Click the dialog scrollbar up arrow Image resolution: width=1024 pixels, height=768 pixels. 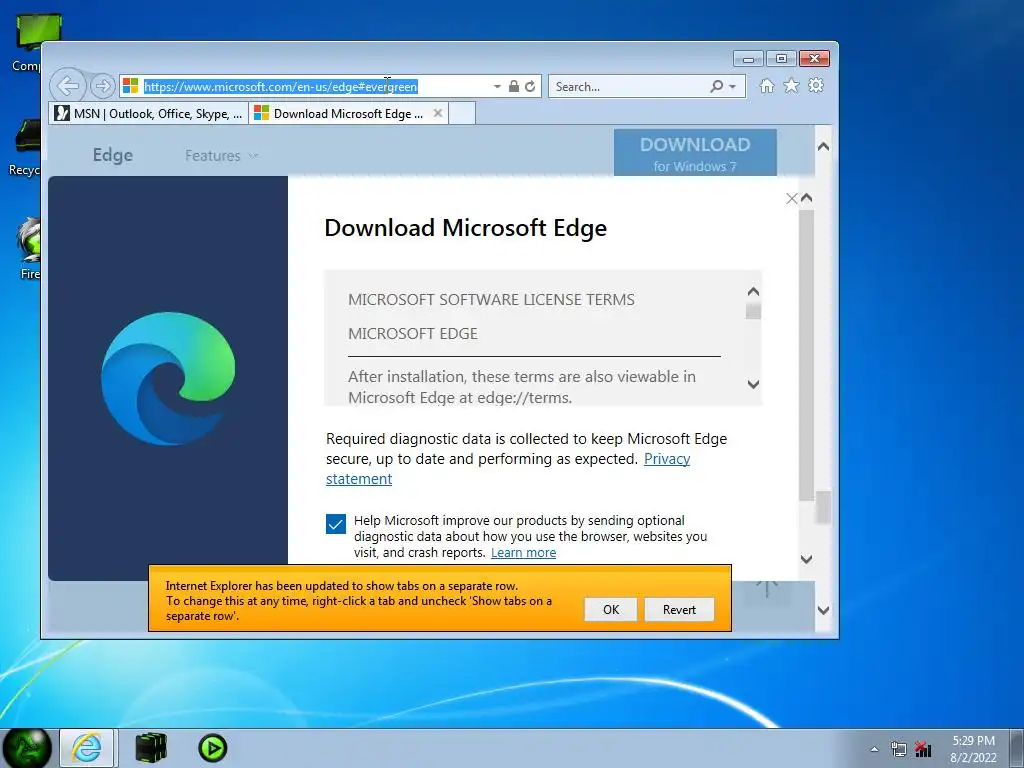coord(807,198)
